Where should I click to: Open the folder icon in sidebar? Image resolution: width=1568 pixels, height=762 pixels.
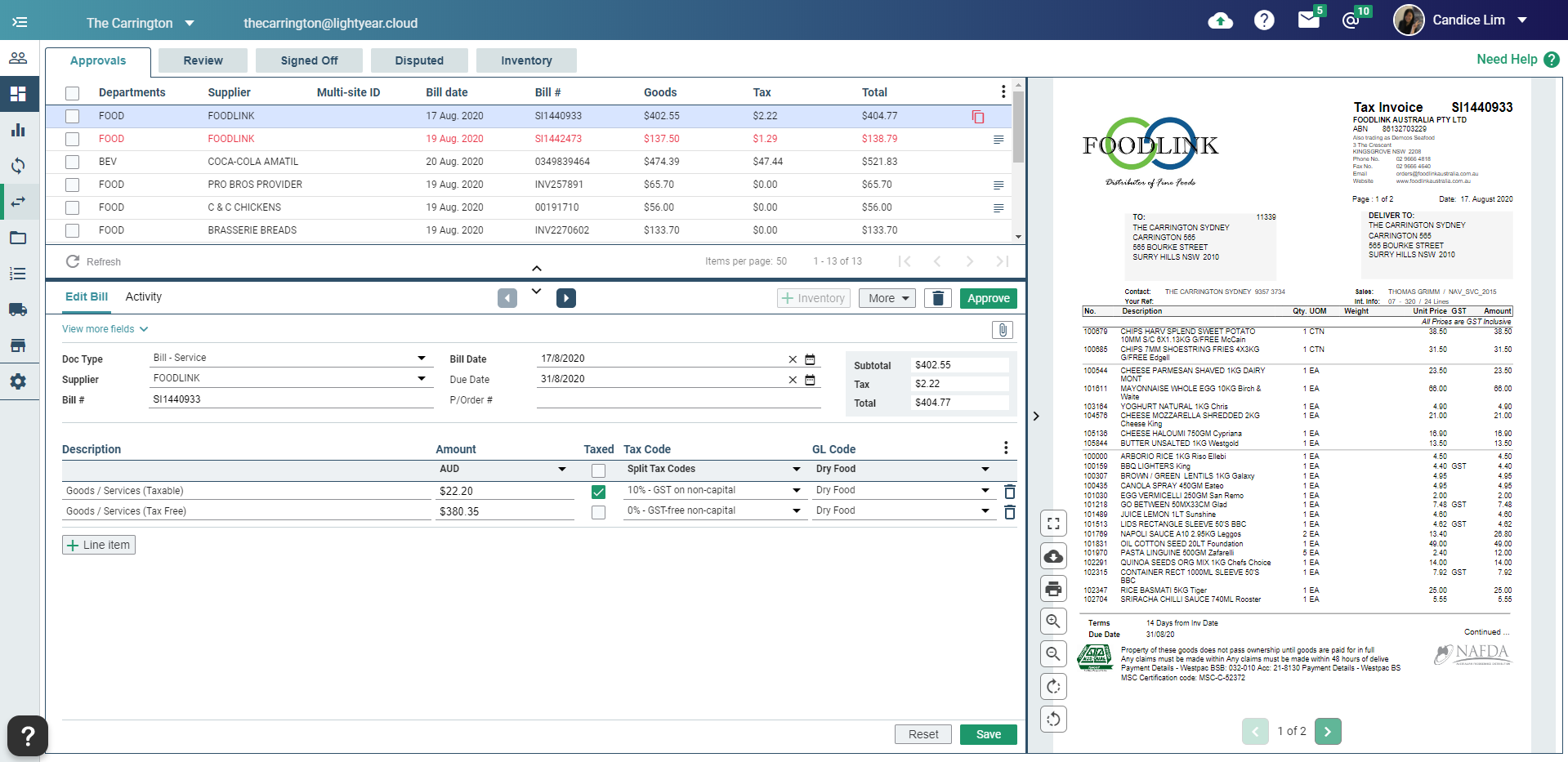18,238
